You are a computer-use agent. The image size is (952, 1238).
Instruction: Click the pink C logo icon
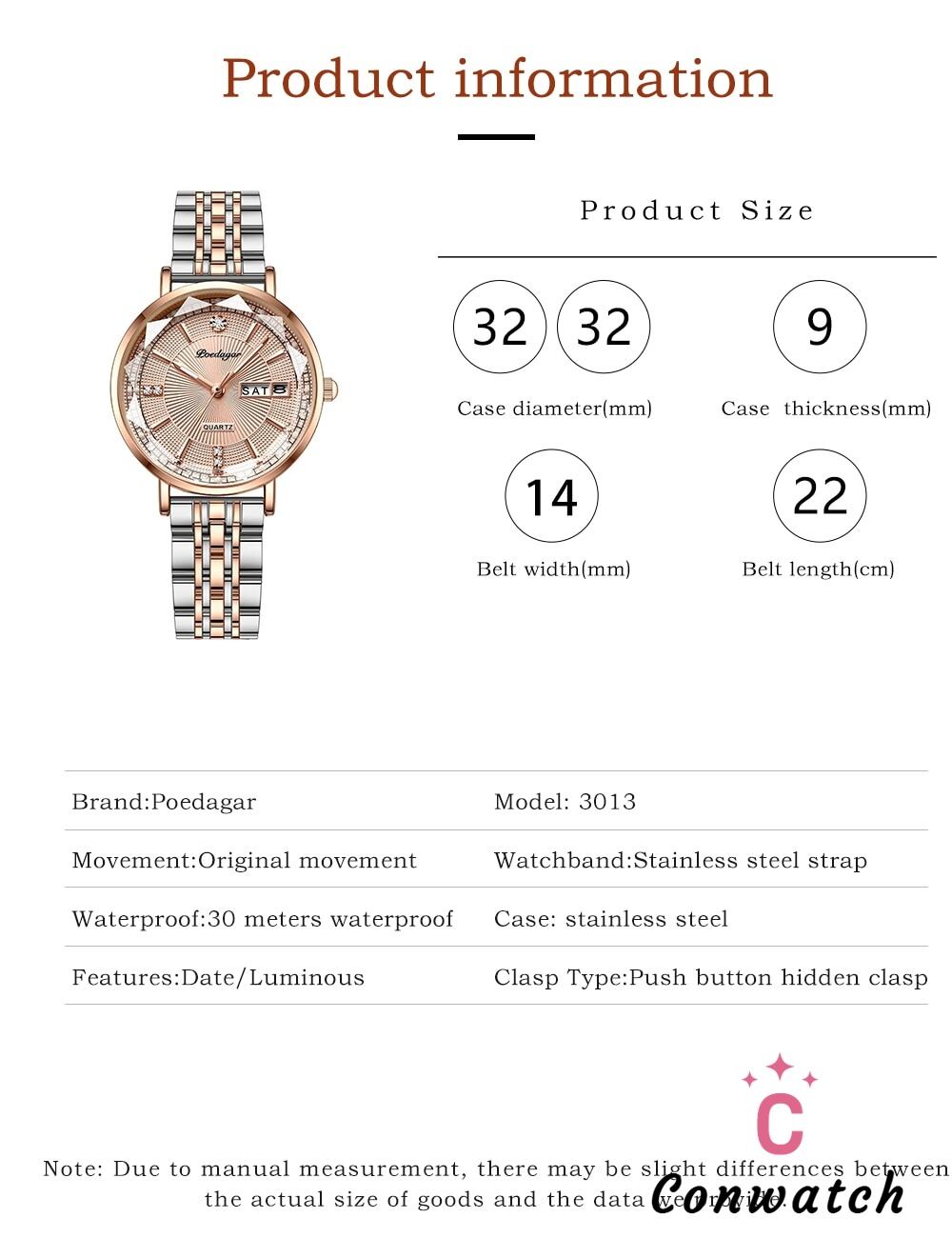780,1124
